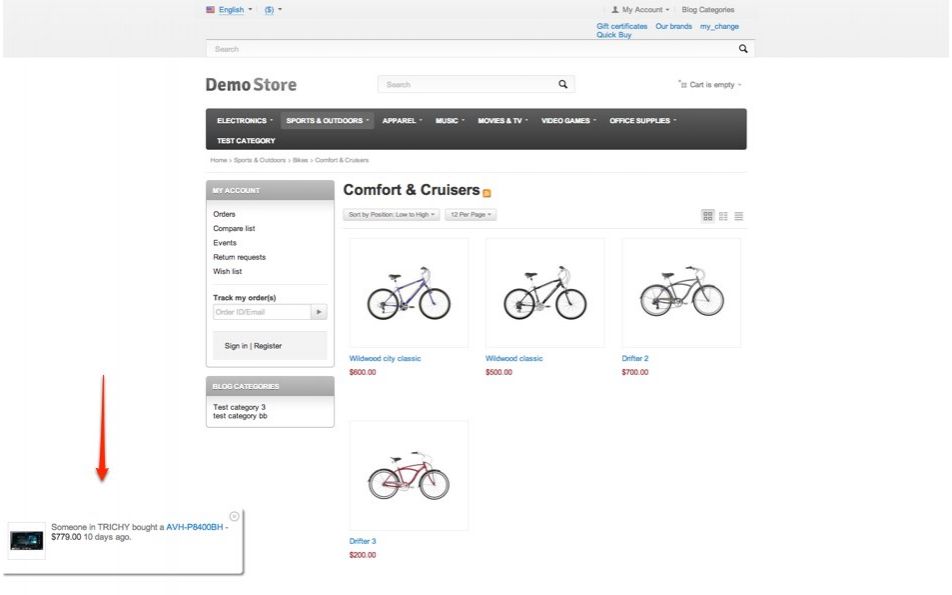Open the currency ($) dropdown
The image size is (952, 595).
pyautogui.click(x=273, y=10)
